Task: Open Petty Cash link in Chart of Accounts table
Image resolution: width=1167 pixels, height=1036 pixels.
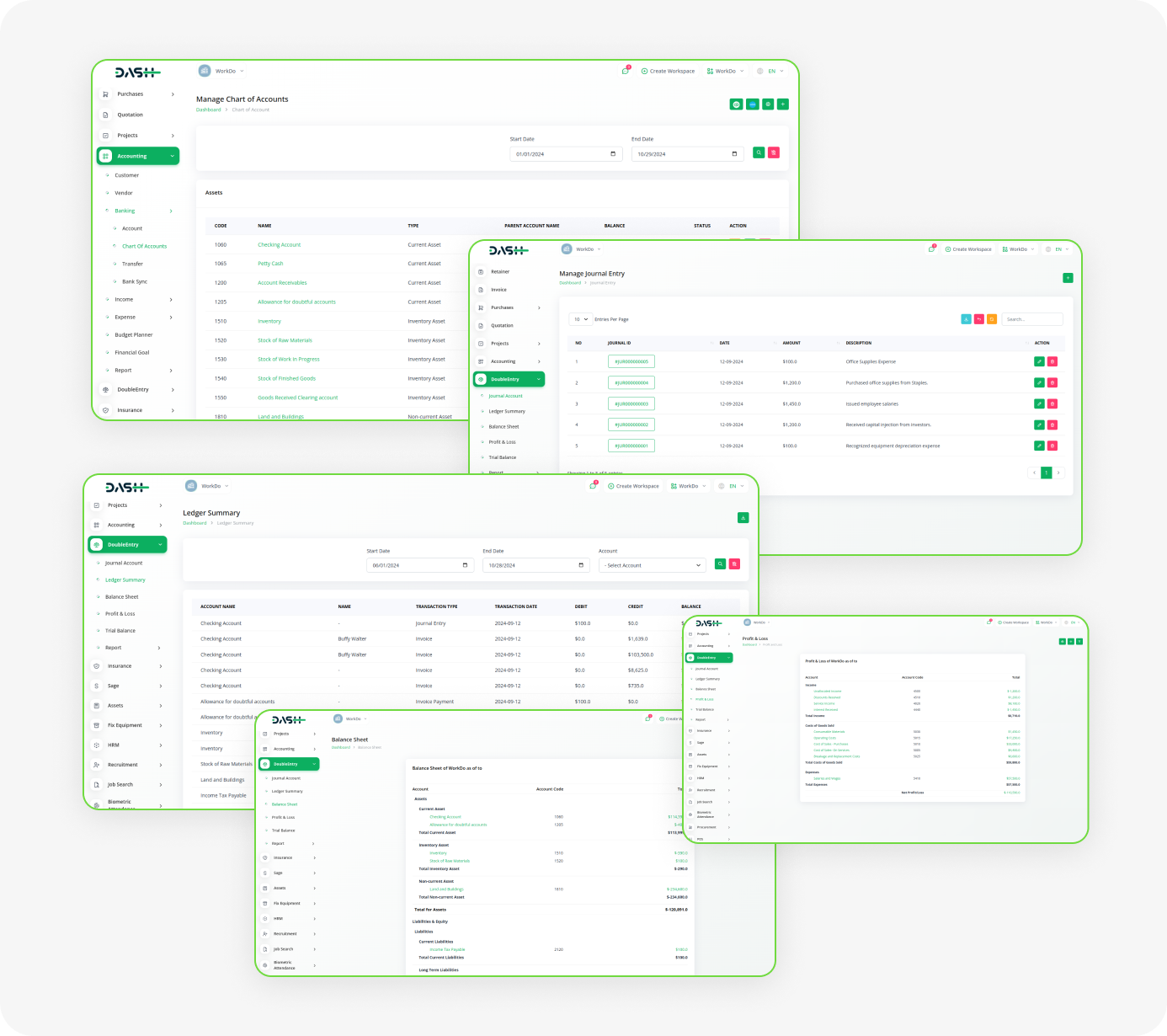Action: pyautogui.click(x=270, y=264)
